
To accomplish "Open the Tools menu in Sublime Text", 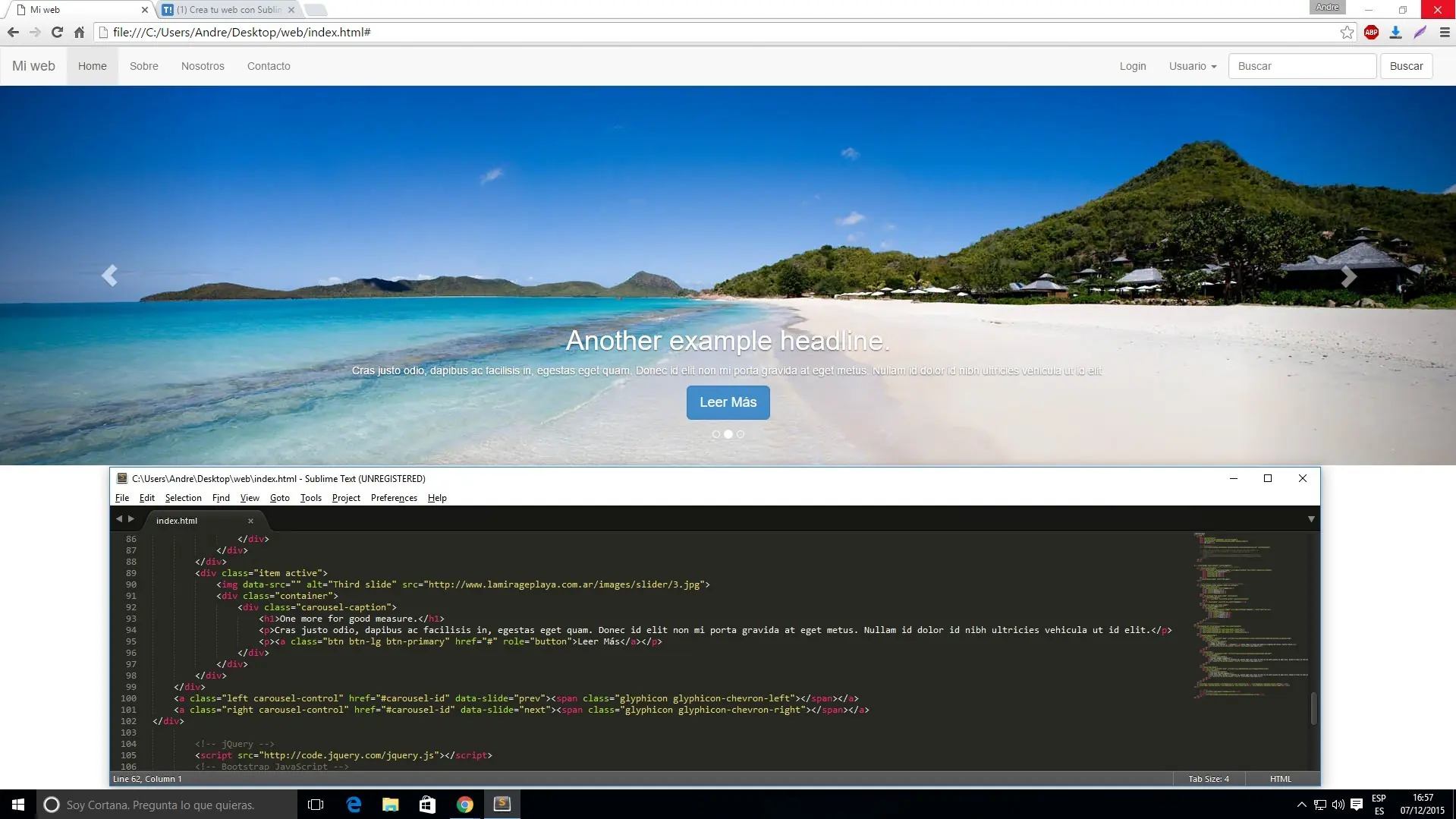I will pos(311,498).
